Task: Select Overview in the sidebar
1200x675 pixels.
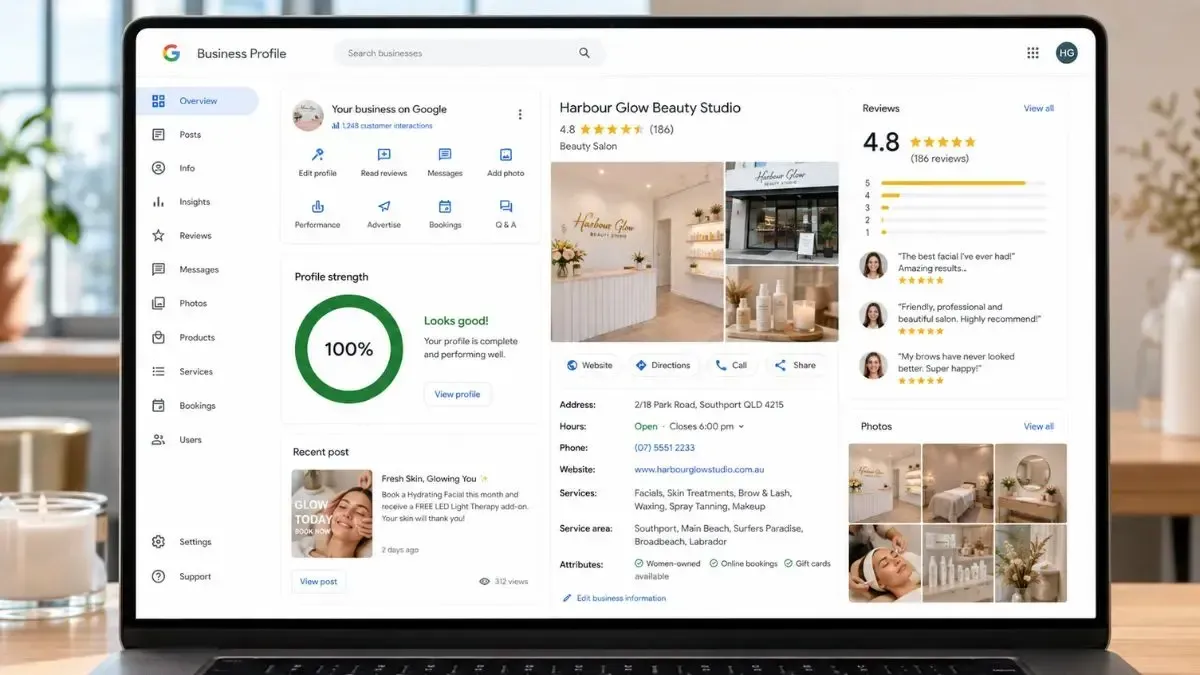Action: (197, 101)
